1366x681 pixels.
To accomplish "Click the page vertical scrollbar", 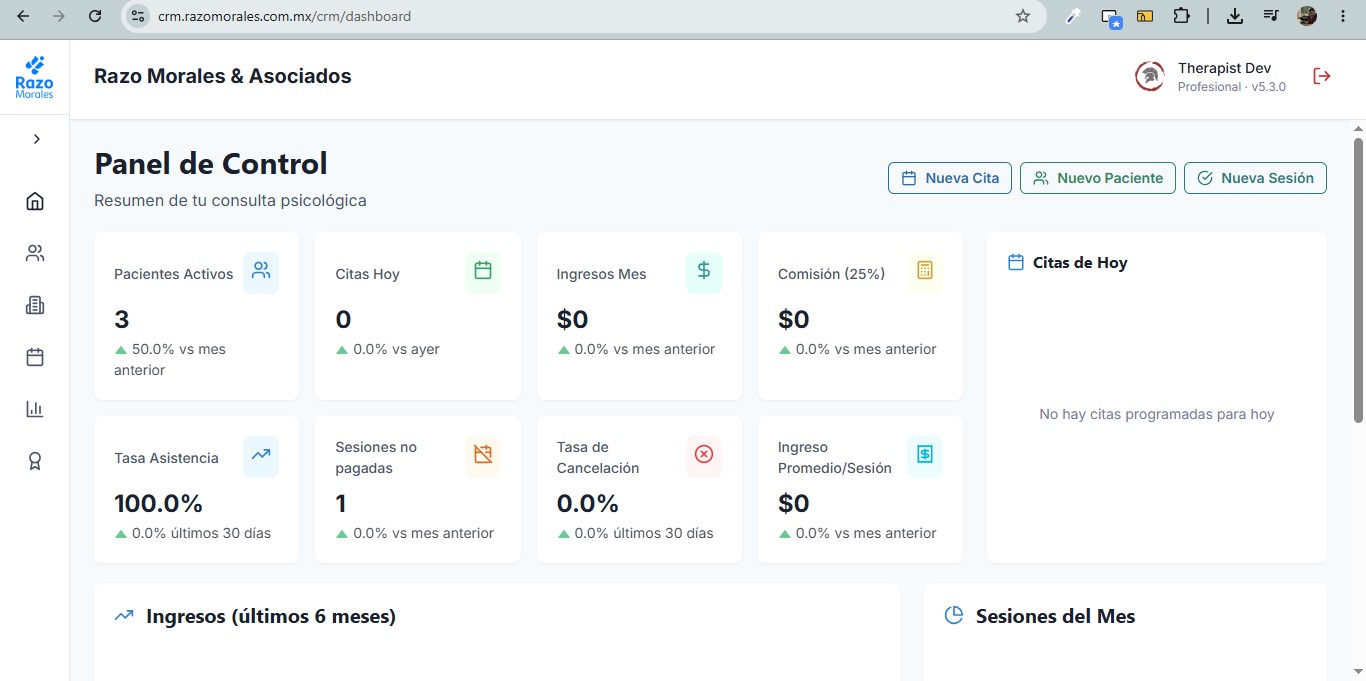I will coord(1358,280).
